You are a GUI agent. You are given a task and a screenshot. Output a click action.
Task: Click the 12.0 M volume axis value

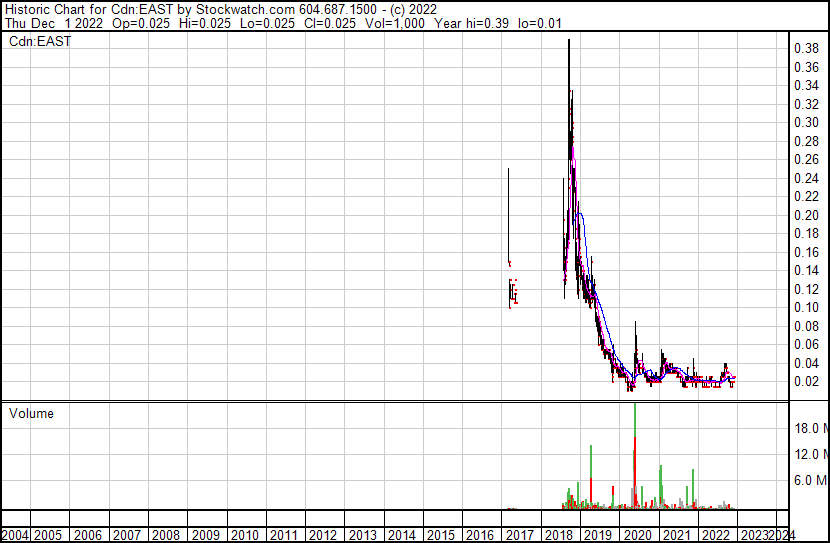tap(811, 454)
